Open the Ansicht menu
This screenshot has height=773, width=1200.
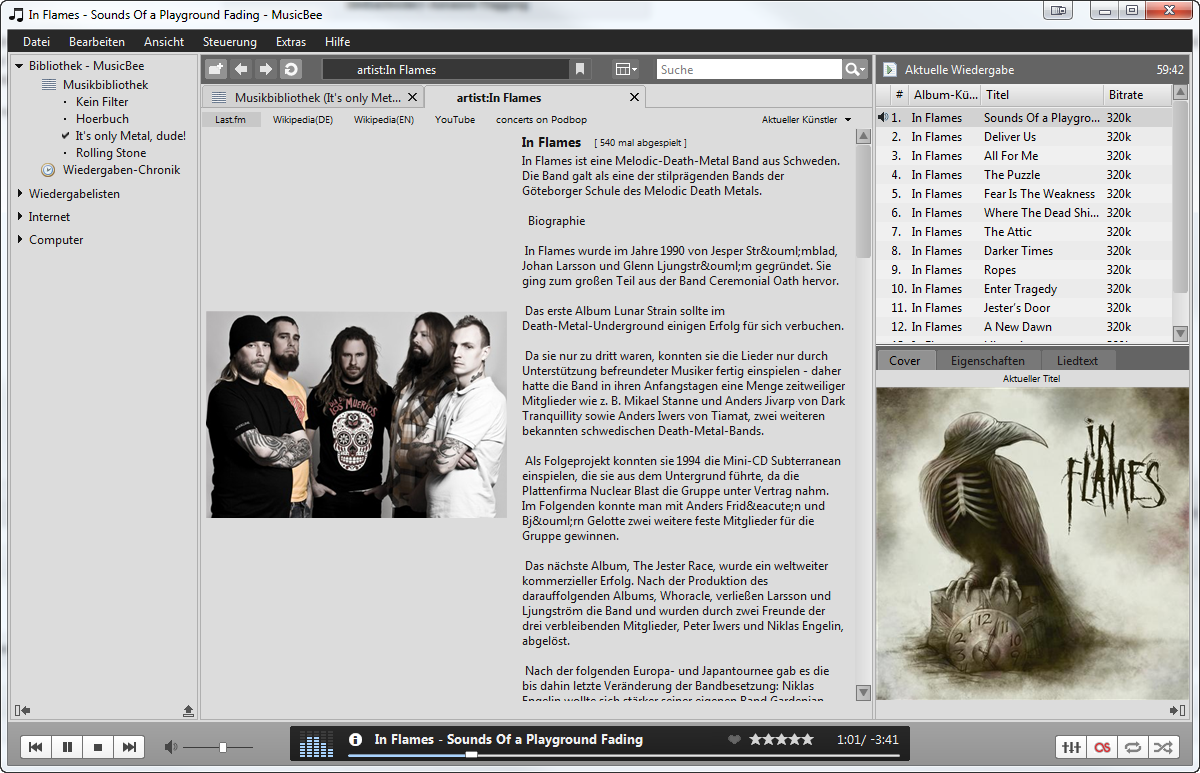pyautogui.click(x=164, y=42)
